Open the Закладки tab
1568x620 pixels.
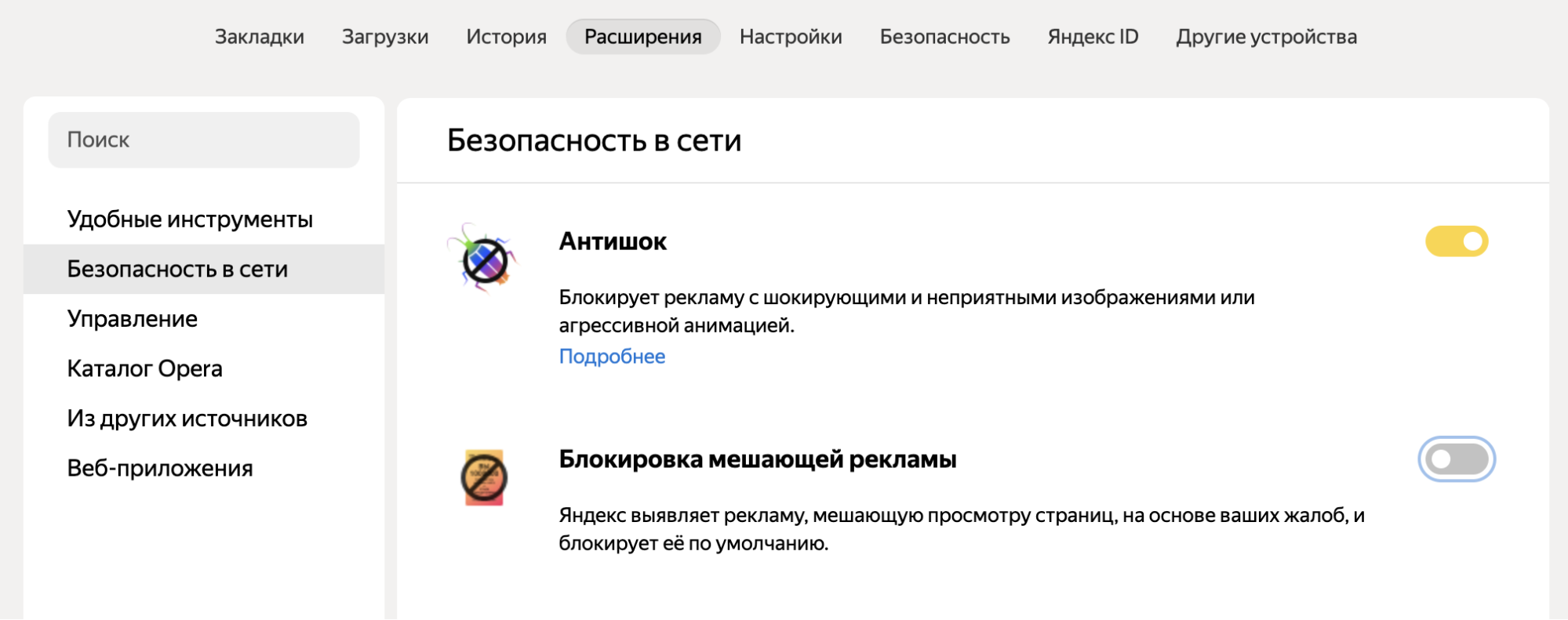click(x=260, y=37)
